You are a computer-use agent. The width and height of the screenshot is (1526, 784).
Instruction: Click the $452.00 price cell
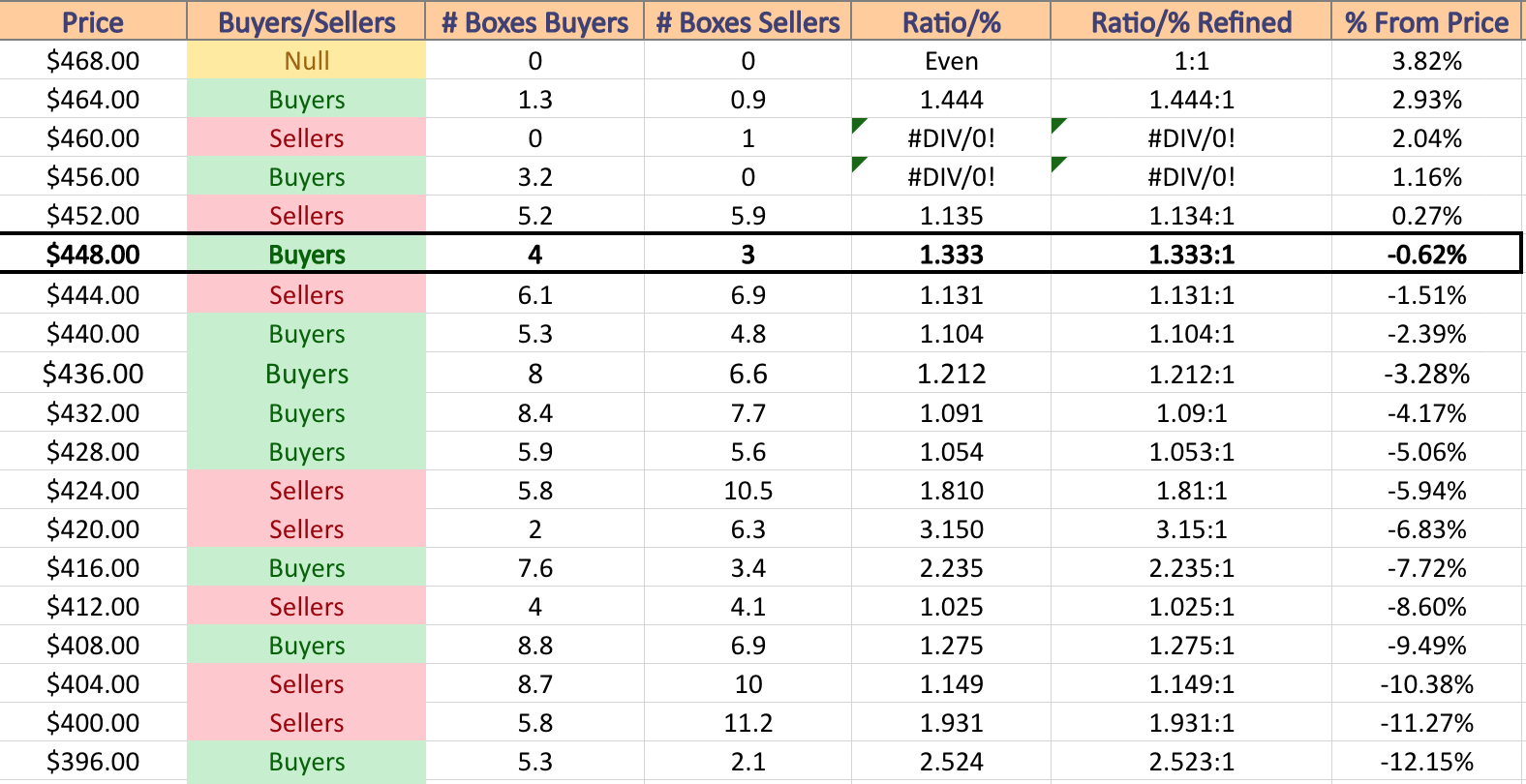tap(93, 216)
